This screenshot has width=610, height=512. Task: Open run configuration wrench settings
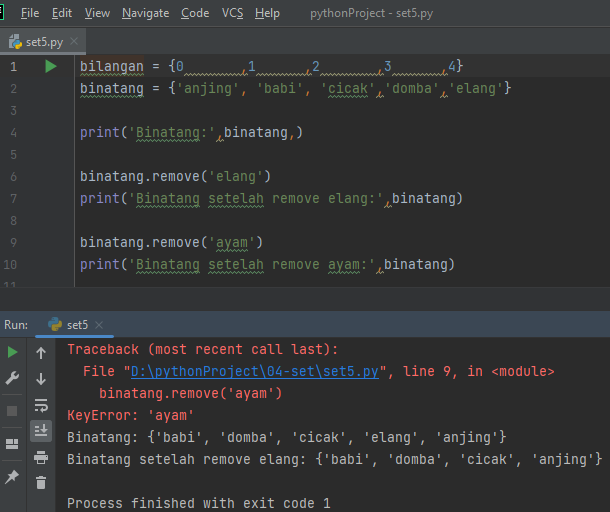pos(12,378)
